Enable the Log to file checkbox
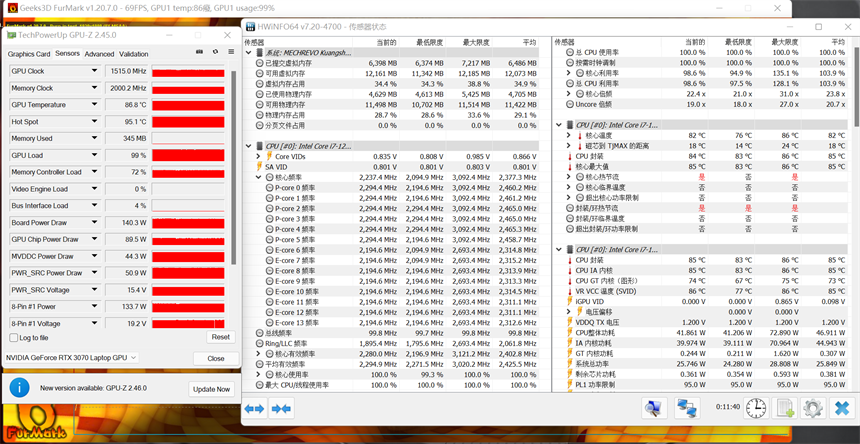860x444 pixels. pyautogui.click(x=14, y=338)
